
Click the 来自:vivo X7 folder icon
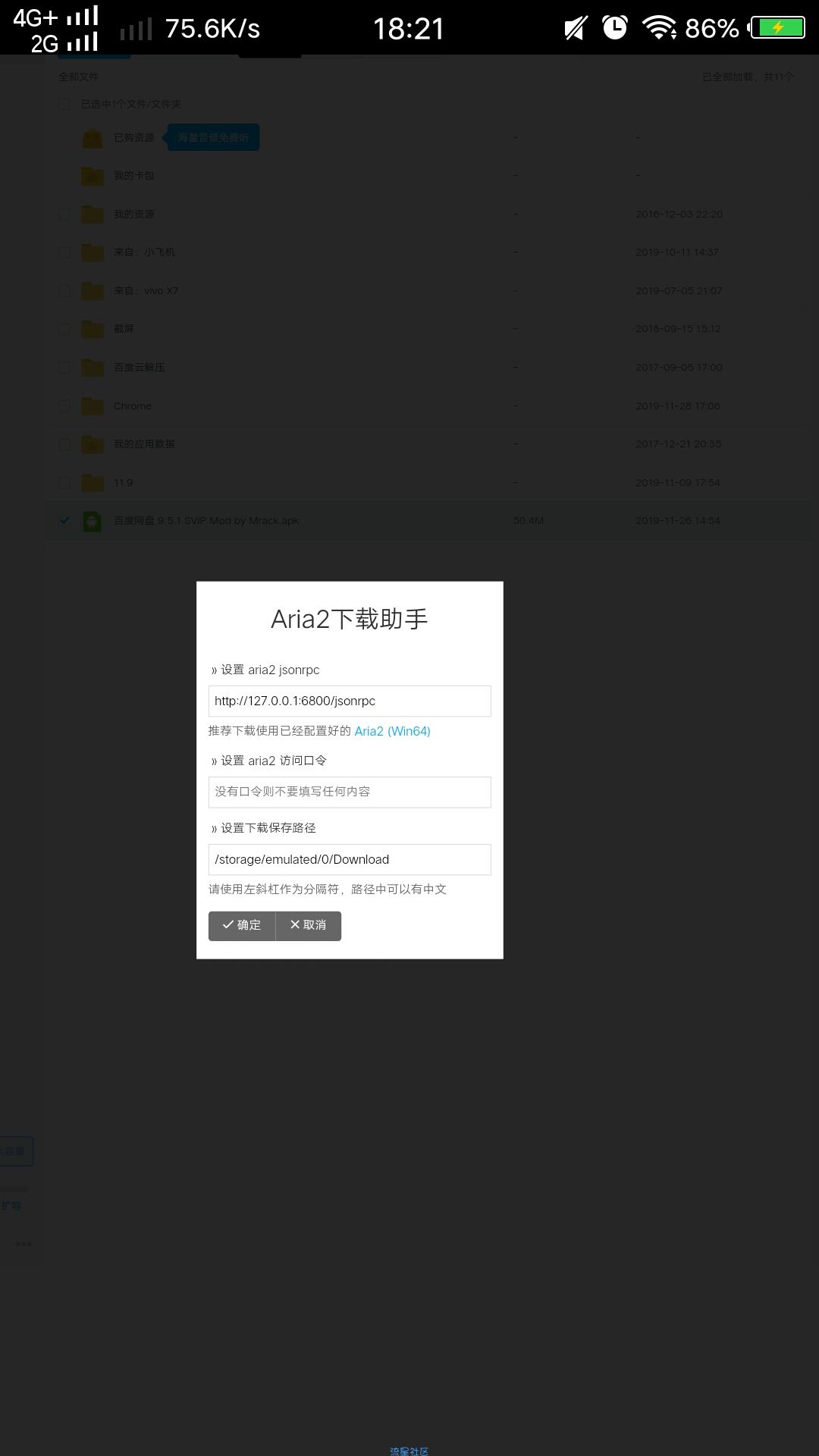tap(93, 290)
